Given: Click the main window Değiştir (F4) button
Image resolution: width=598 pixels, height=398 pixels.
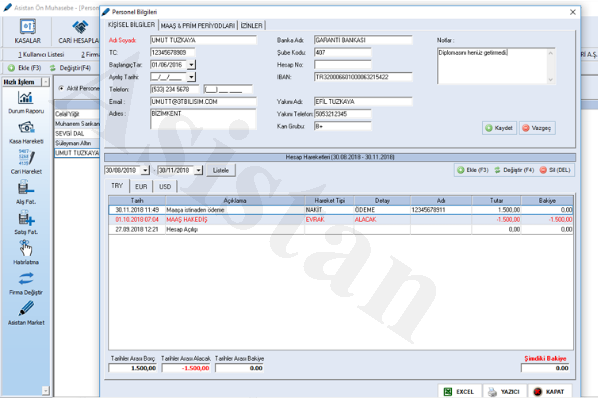Looking at the screenshot, I should tap(71, 68).
